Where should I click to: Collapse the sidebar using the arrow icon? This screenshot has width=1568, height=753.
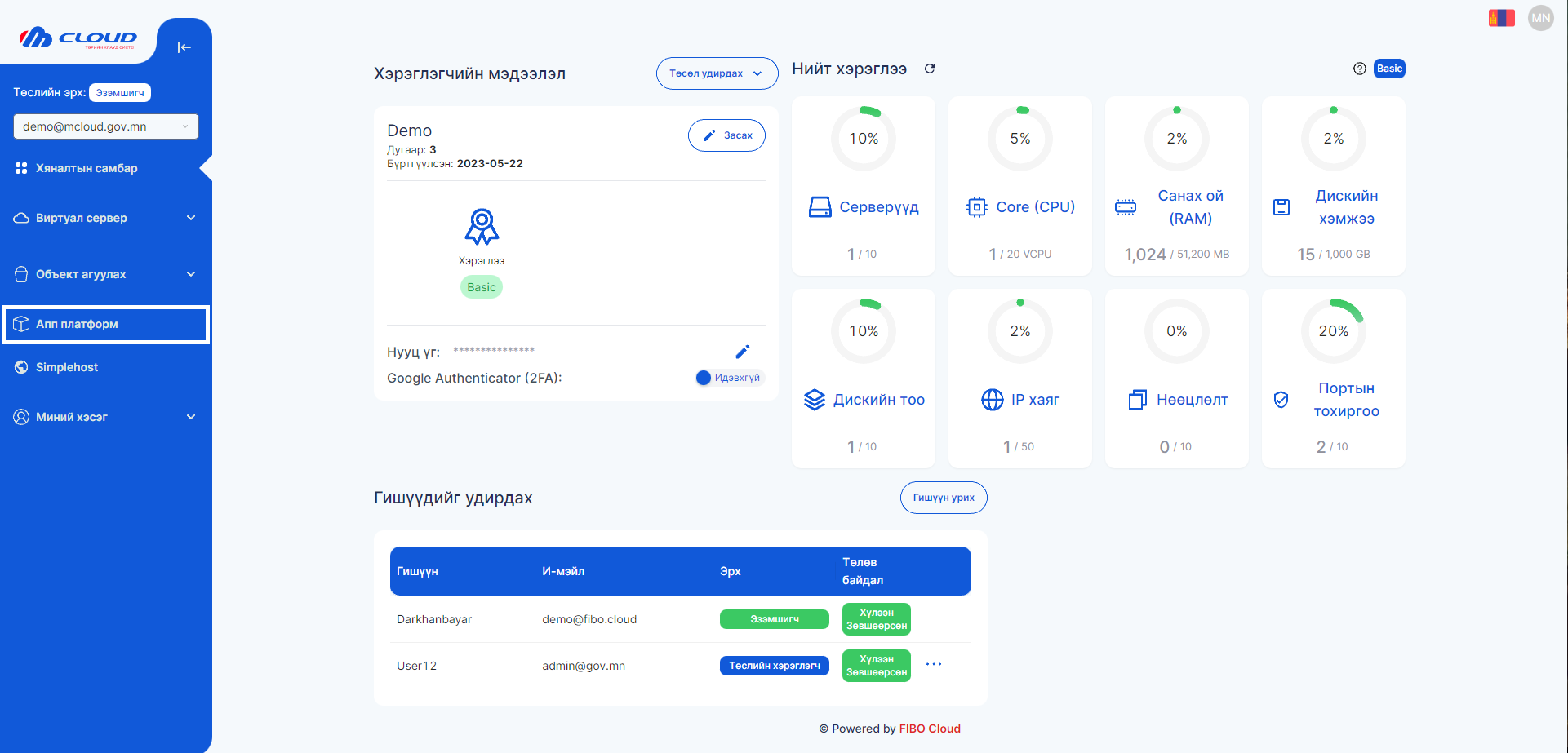tap(184, 47)
